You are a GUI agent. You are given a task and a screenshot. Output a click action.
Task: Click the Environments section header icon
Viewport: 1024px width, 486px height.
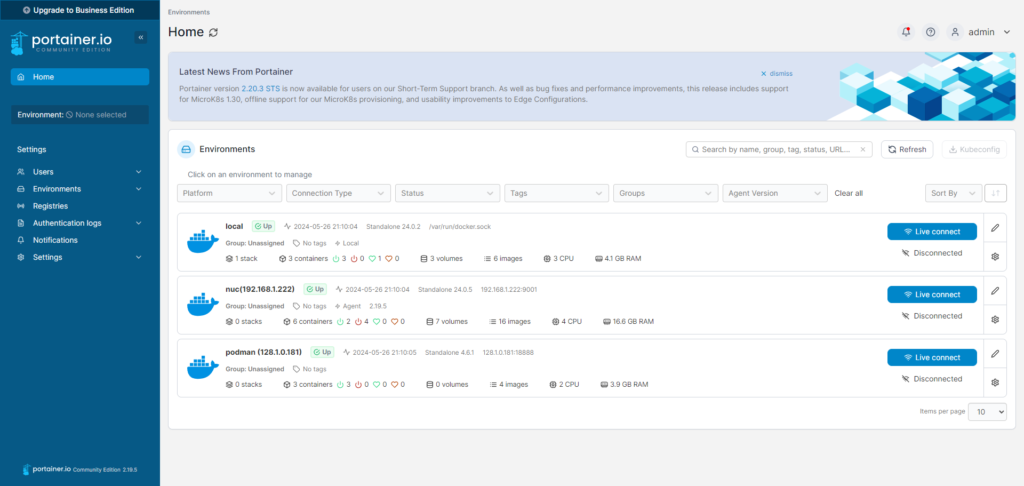tap(186, 150)
